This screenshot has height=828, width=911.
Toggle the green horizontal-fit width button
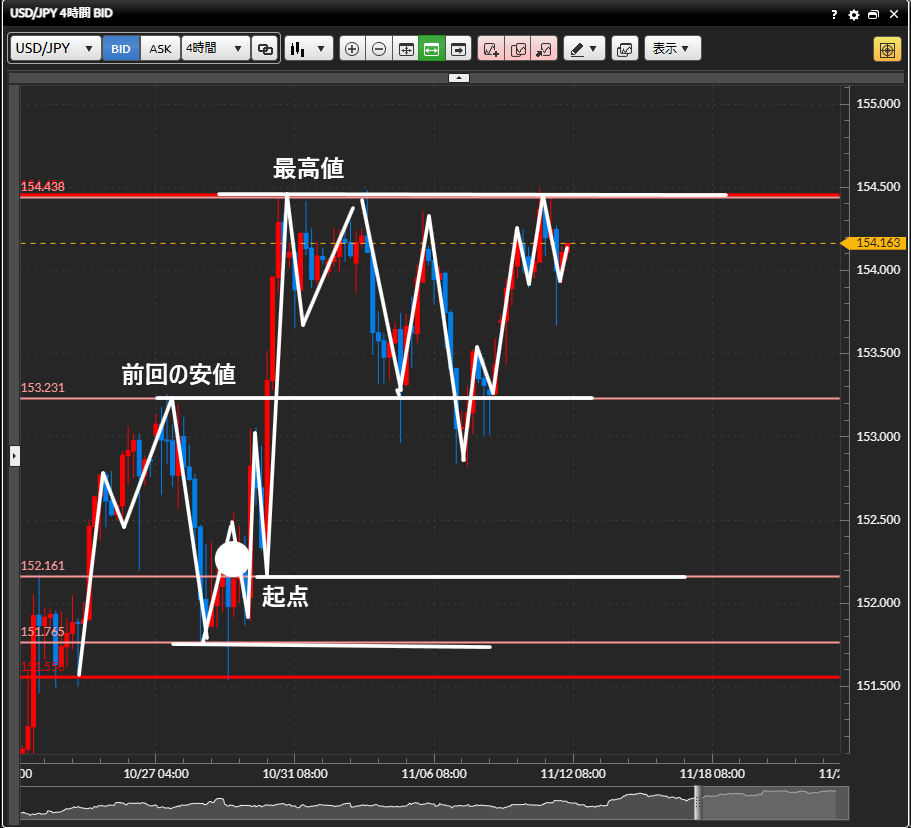431,48
